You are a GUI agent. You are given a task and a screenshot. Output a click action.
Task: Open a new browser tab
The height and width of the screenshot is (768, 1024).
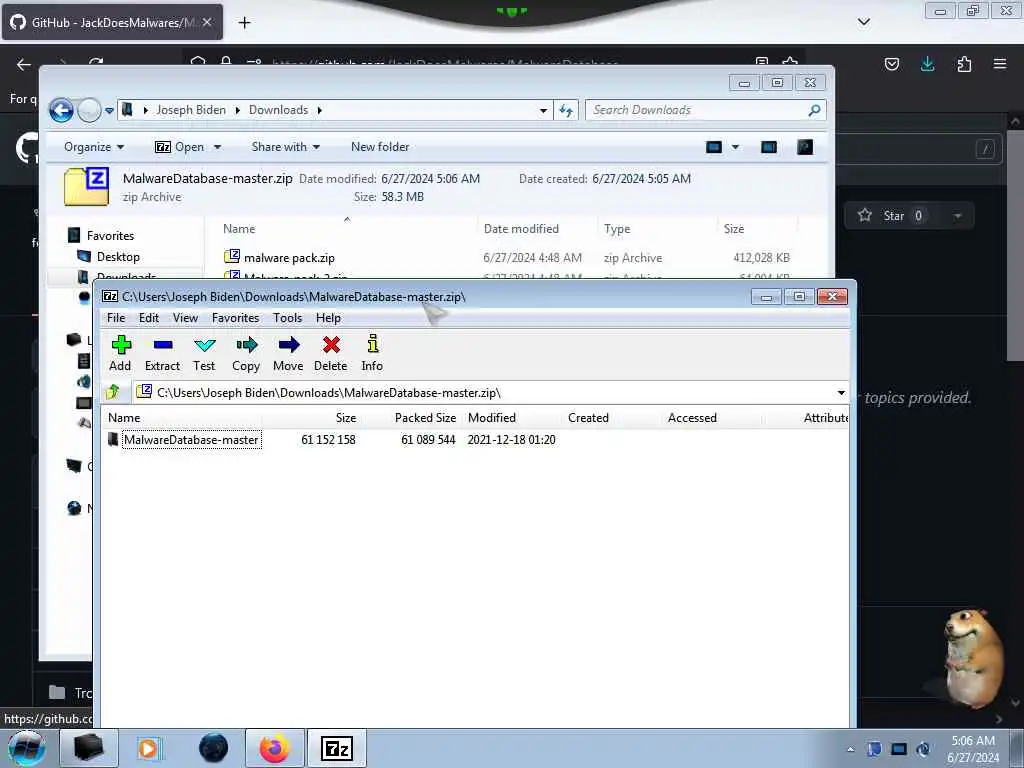coord(244,23)
